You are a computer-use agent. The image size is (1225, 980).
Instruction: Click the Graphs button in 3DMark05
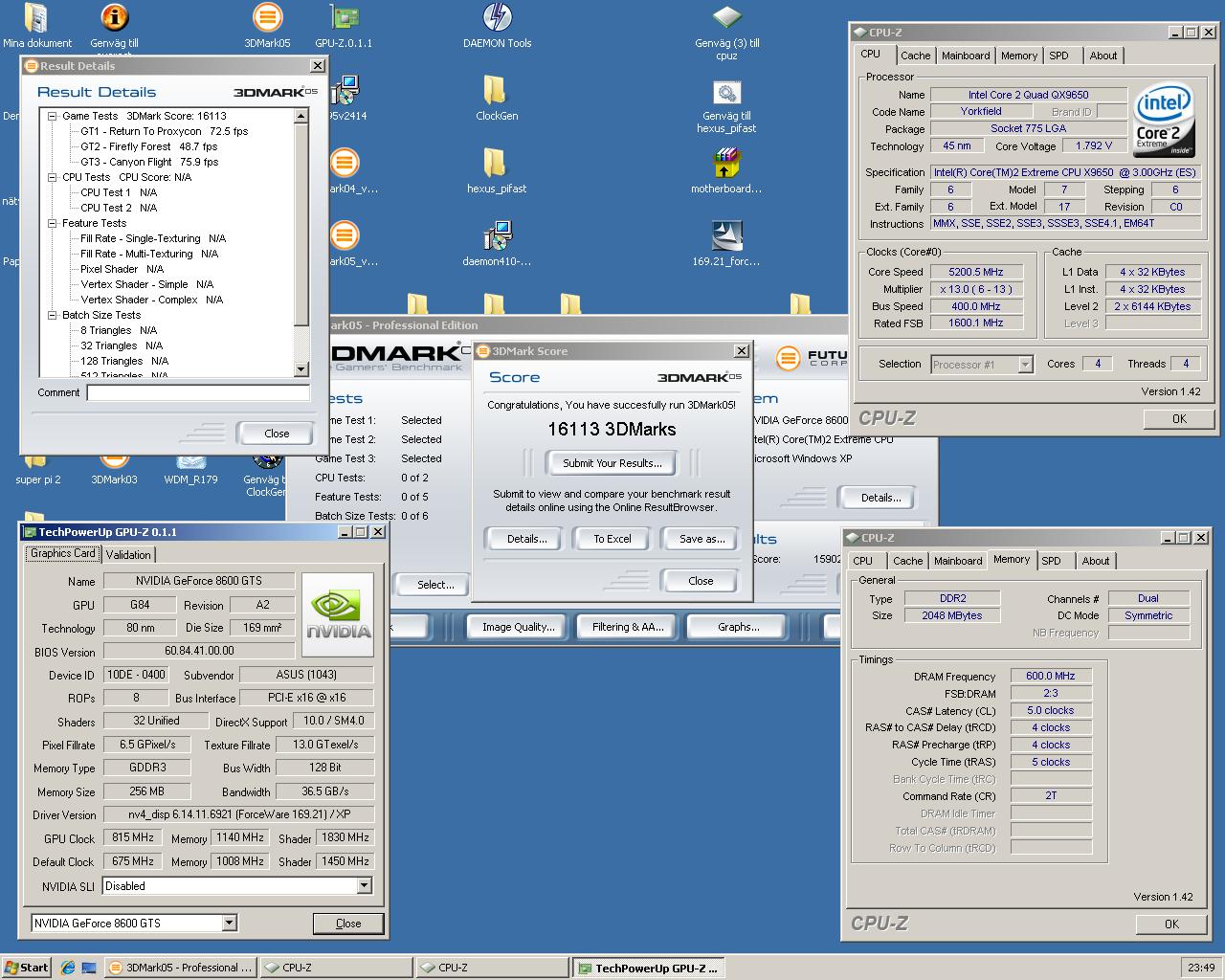point(738,627)
